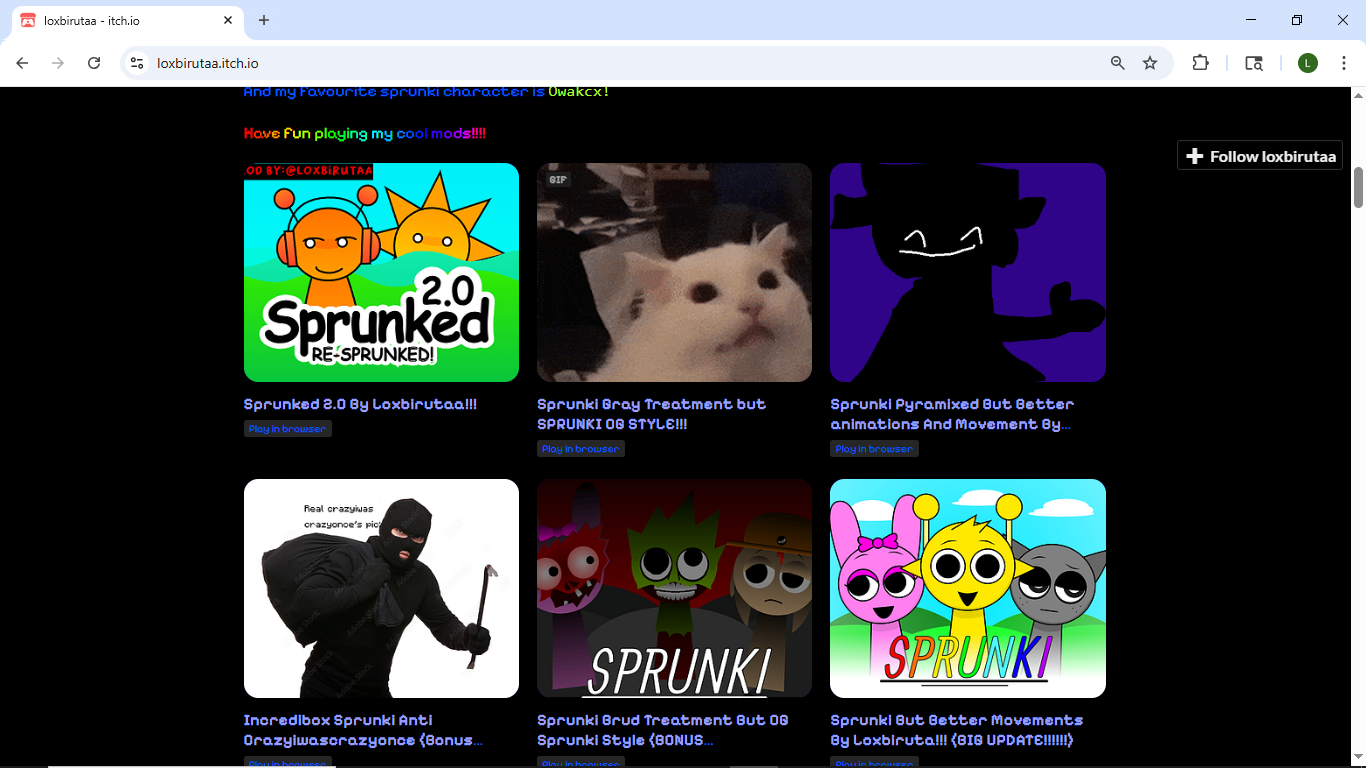Open the black silhouette Pyramixed thumbnail

968,272
